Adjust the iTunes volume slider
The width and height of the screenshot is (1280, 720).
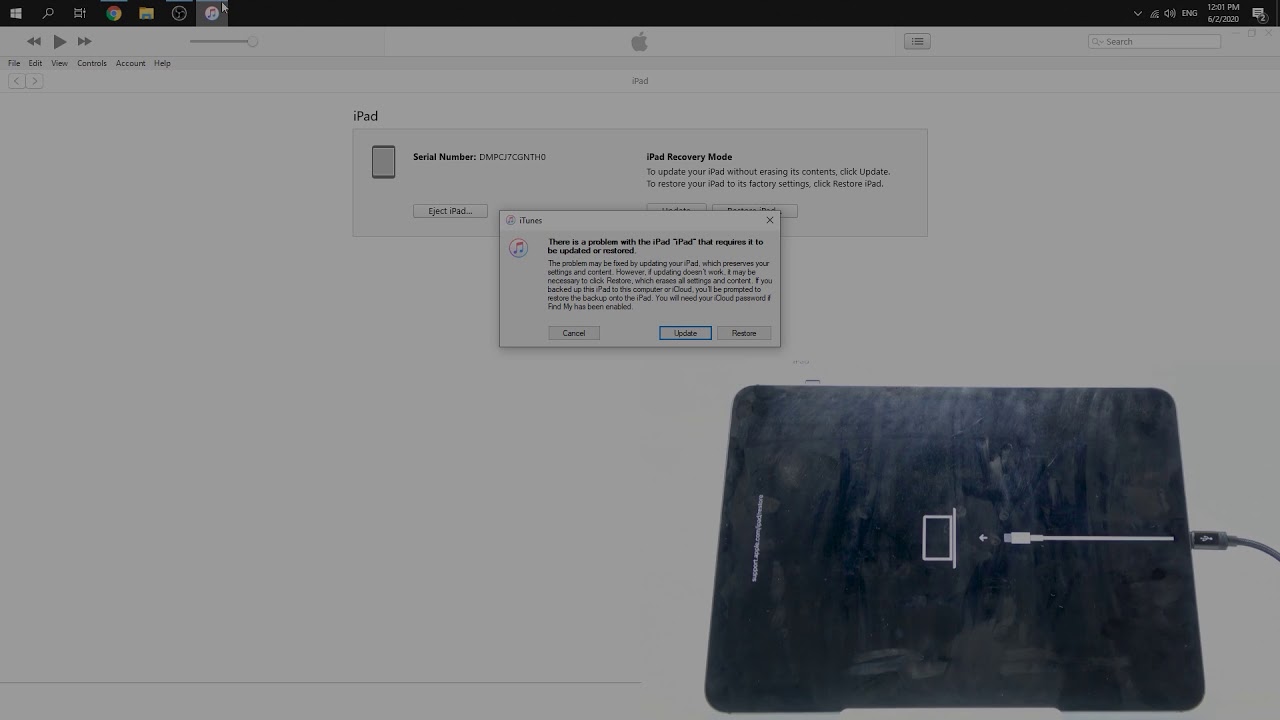223,41
